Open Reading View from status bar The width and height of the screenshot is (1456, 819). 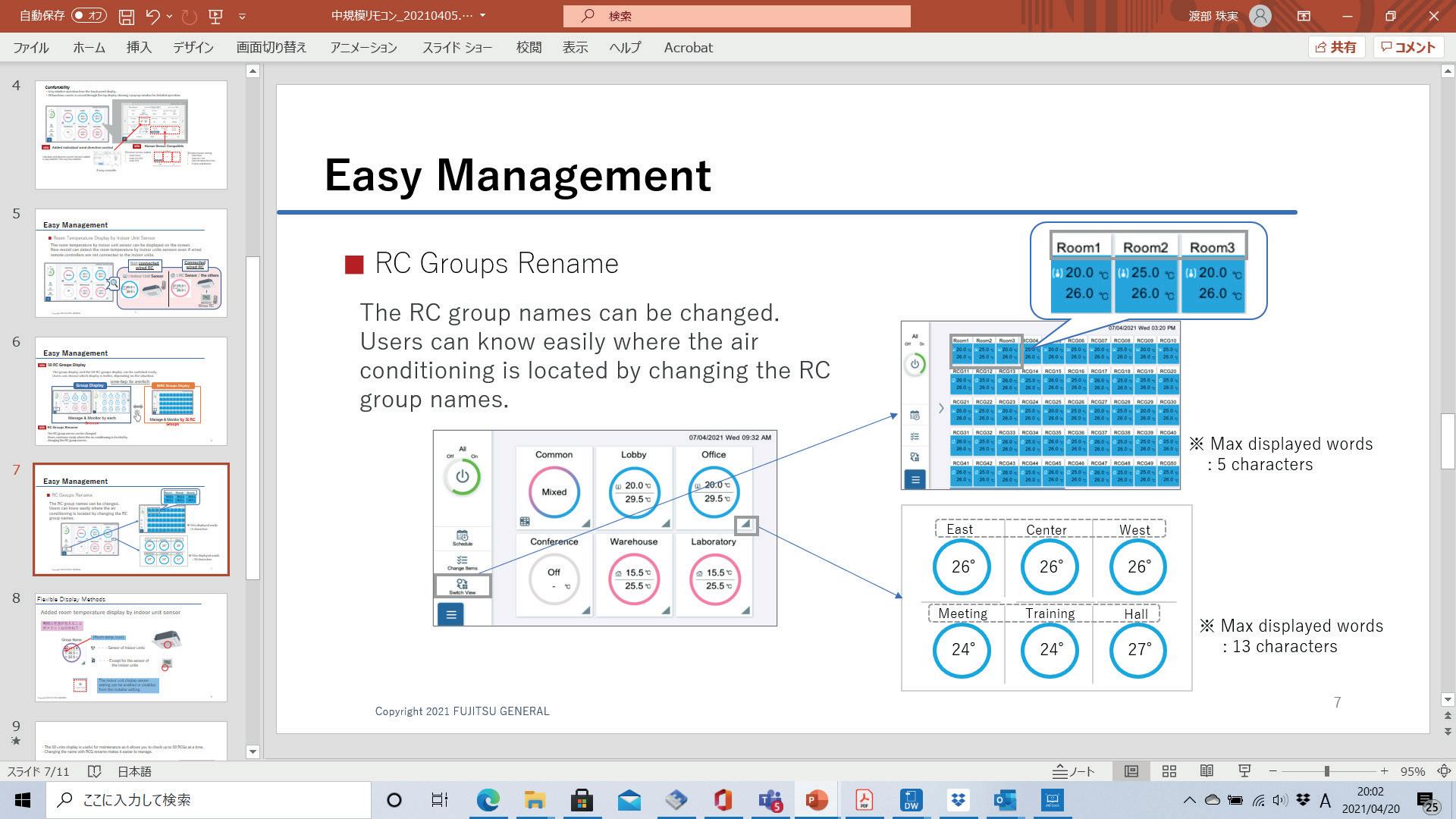(x=1207, y=771)
